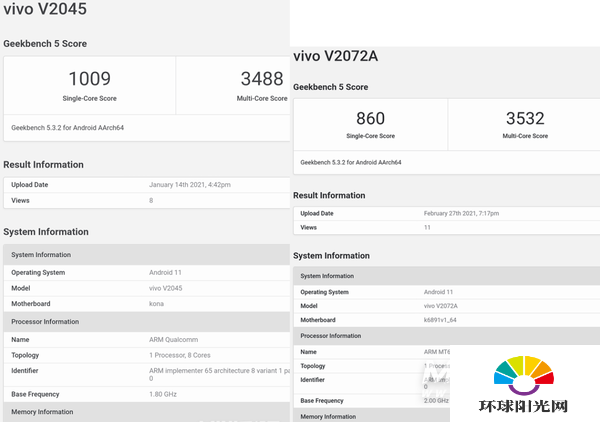Screen dimensions: 600x422
Task: Click ARM implementer 65 architecture identifier value
Action: pos(219,374)
